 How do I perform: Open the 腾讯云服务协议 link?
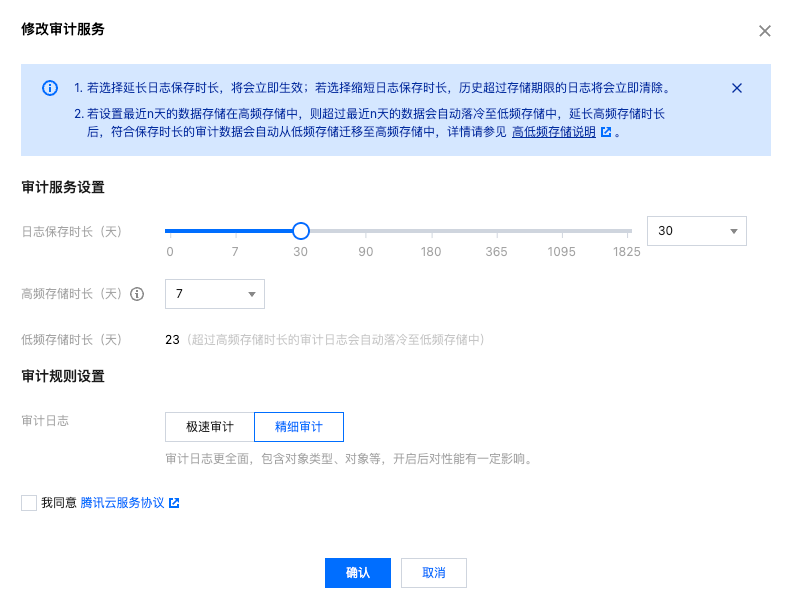122,503
